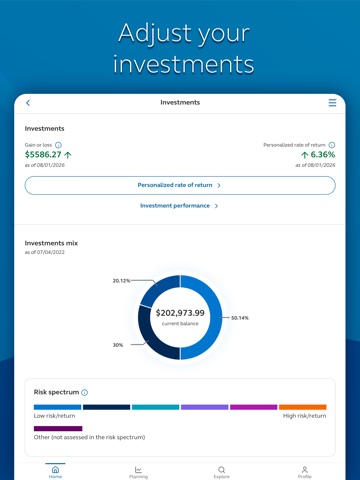
Task: Click the dark purple Other swatch
Action: tap(58, 428)
